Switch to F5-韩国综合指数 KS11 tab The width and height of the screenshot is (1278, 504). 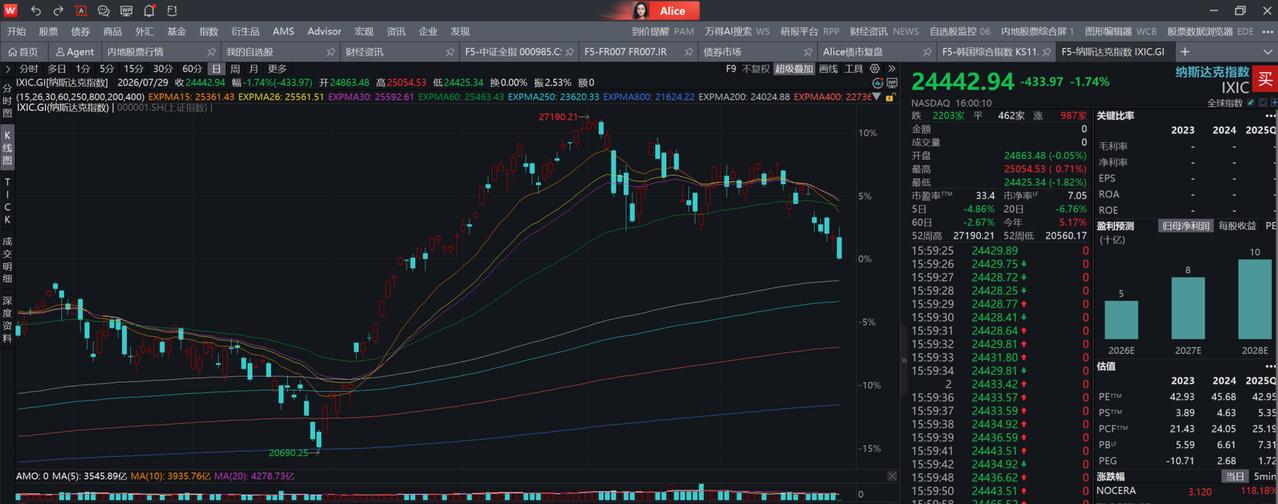tap(994, 51)
